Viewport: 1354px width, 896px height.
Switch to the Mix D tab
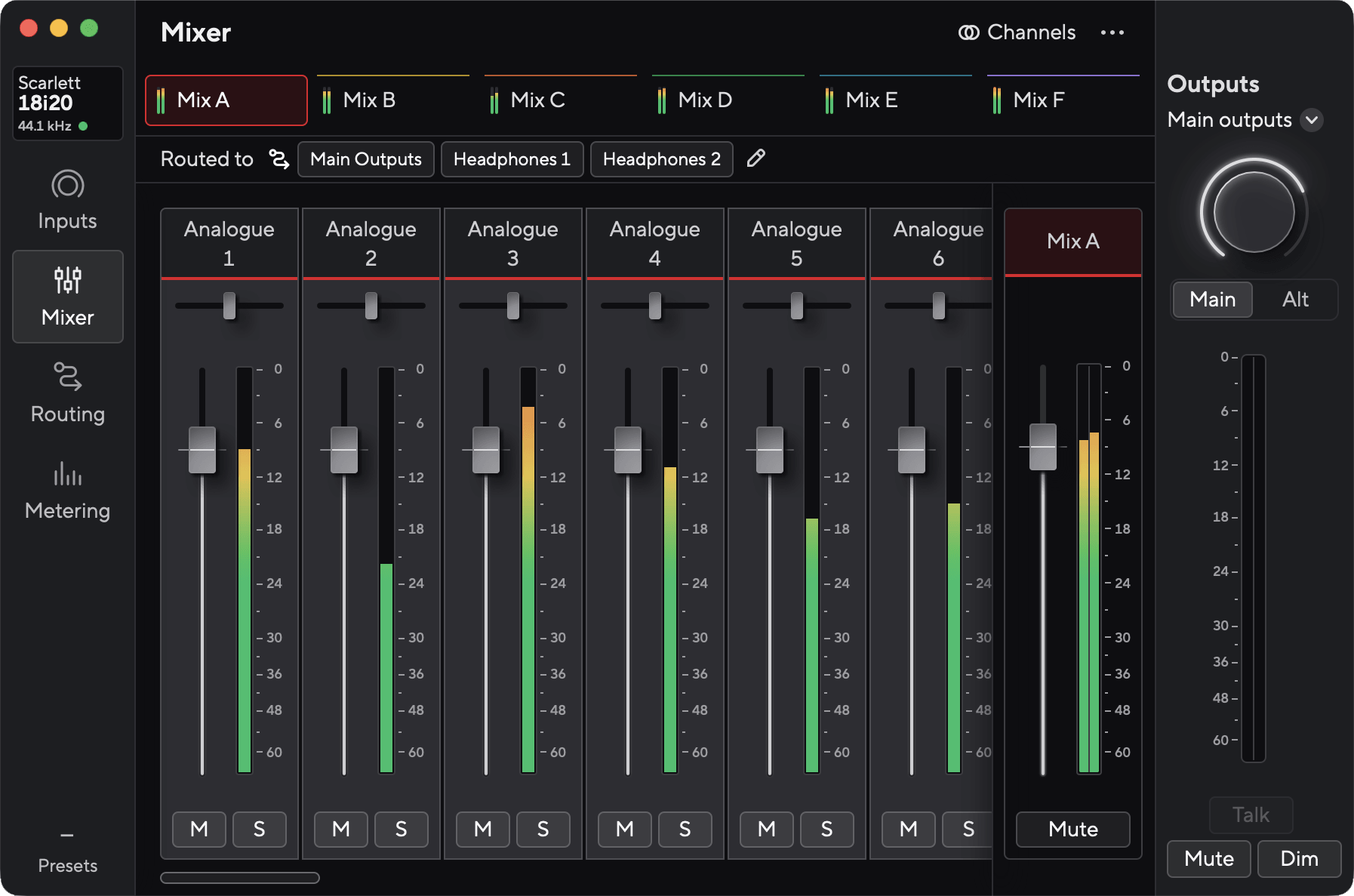[x=728, y=100]
